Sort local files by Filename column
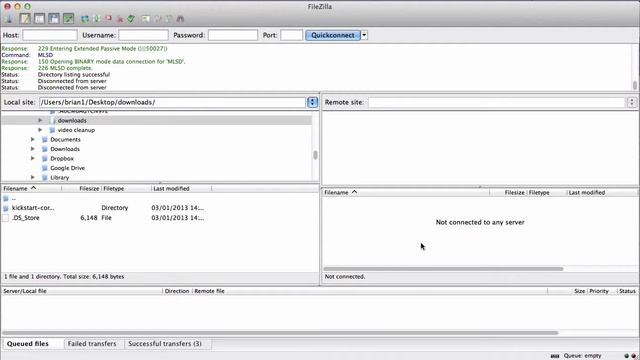The image size is (640, 360). [31, 189]
